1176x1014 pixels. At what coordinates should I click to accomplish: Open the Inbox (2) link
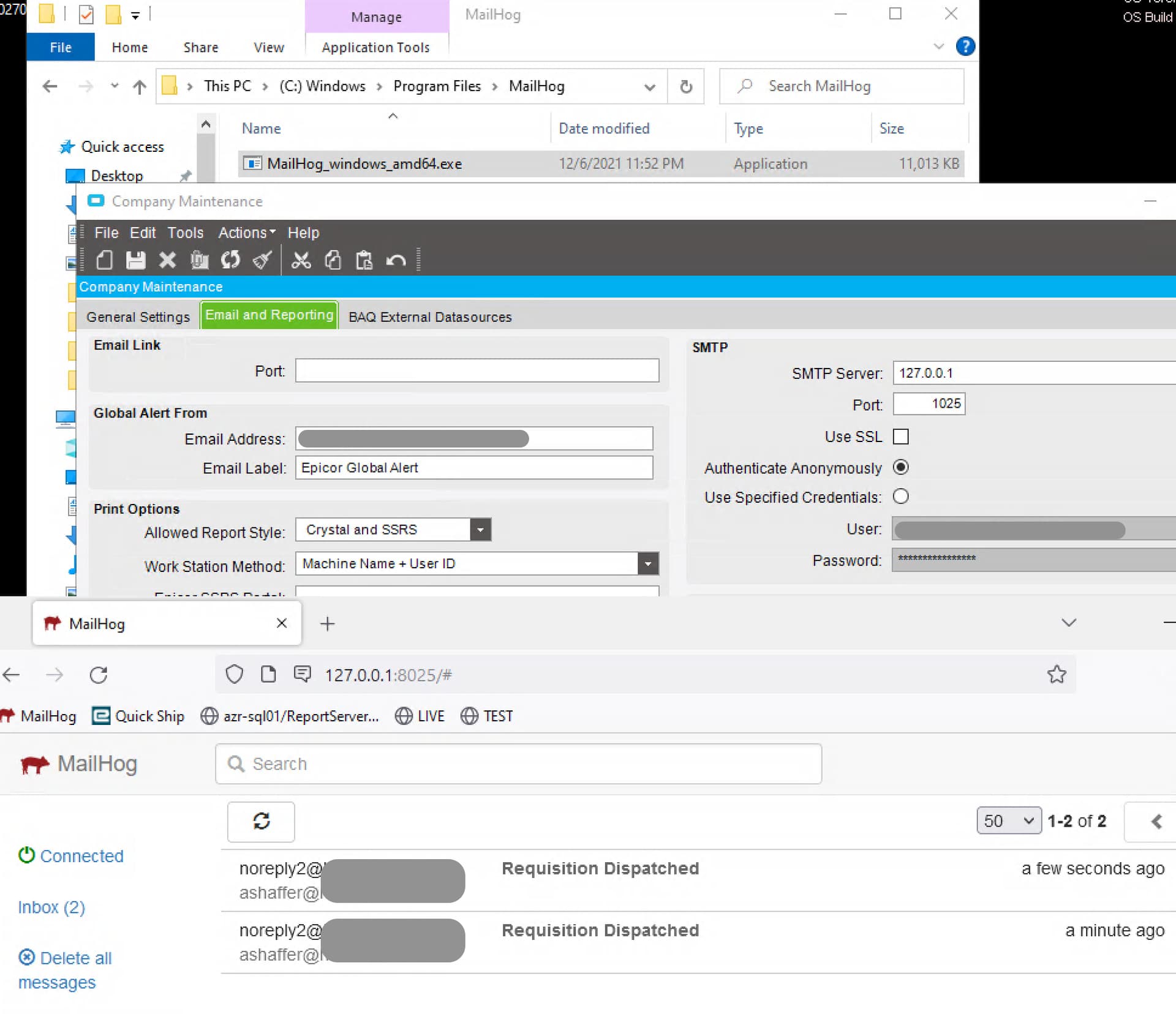coord(51,907)
